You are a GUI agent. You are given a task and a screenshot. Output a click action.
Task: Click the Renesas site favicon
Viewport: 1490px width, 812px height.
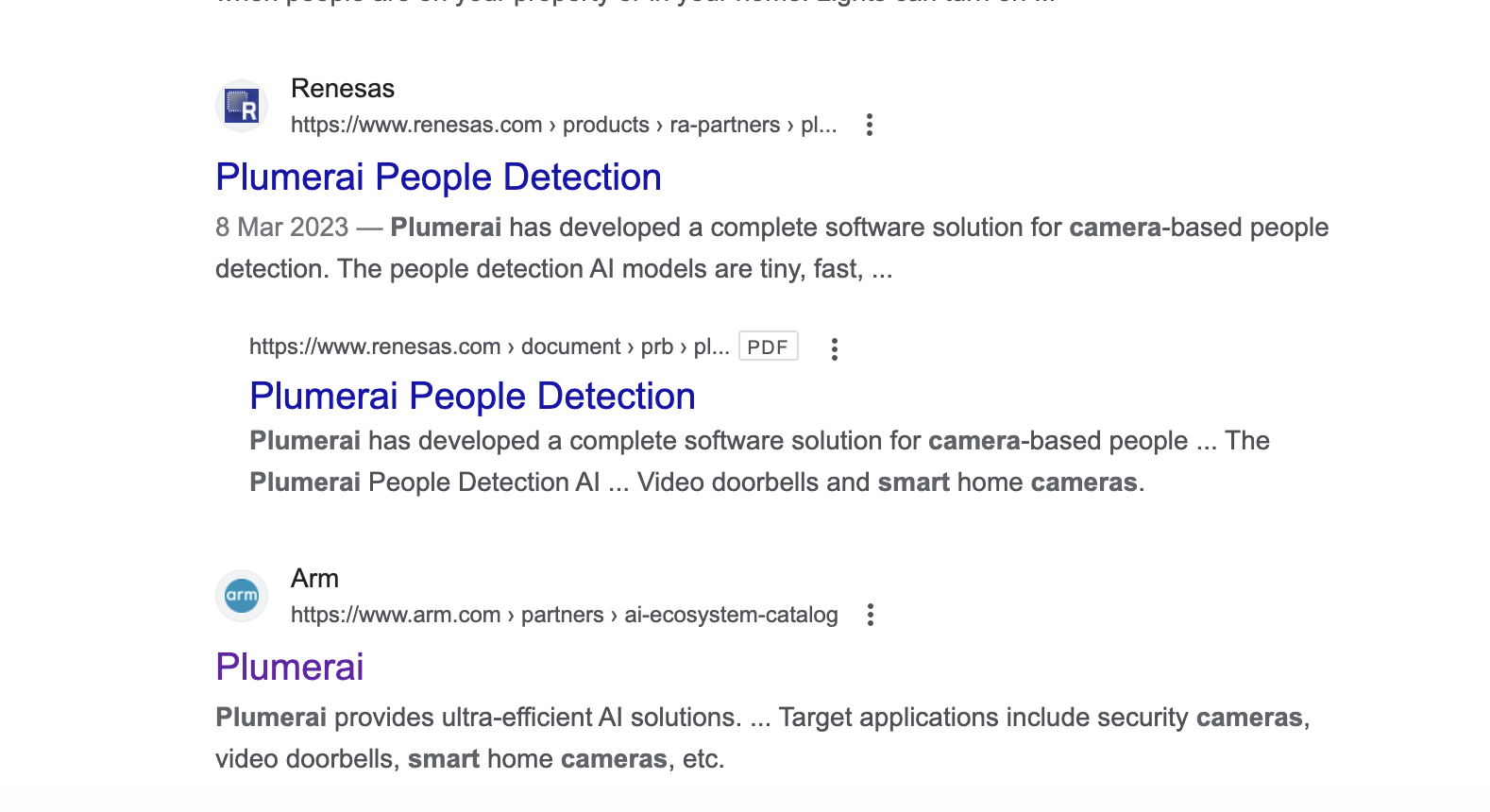coord(242,106)
